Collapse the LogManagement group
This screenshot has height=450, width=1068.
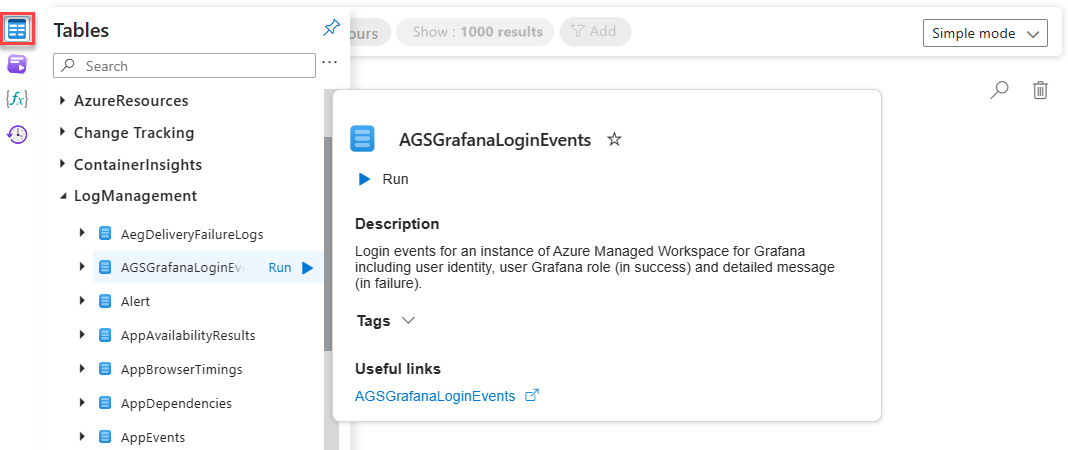(x=63, y=196)
